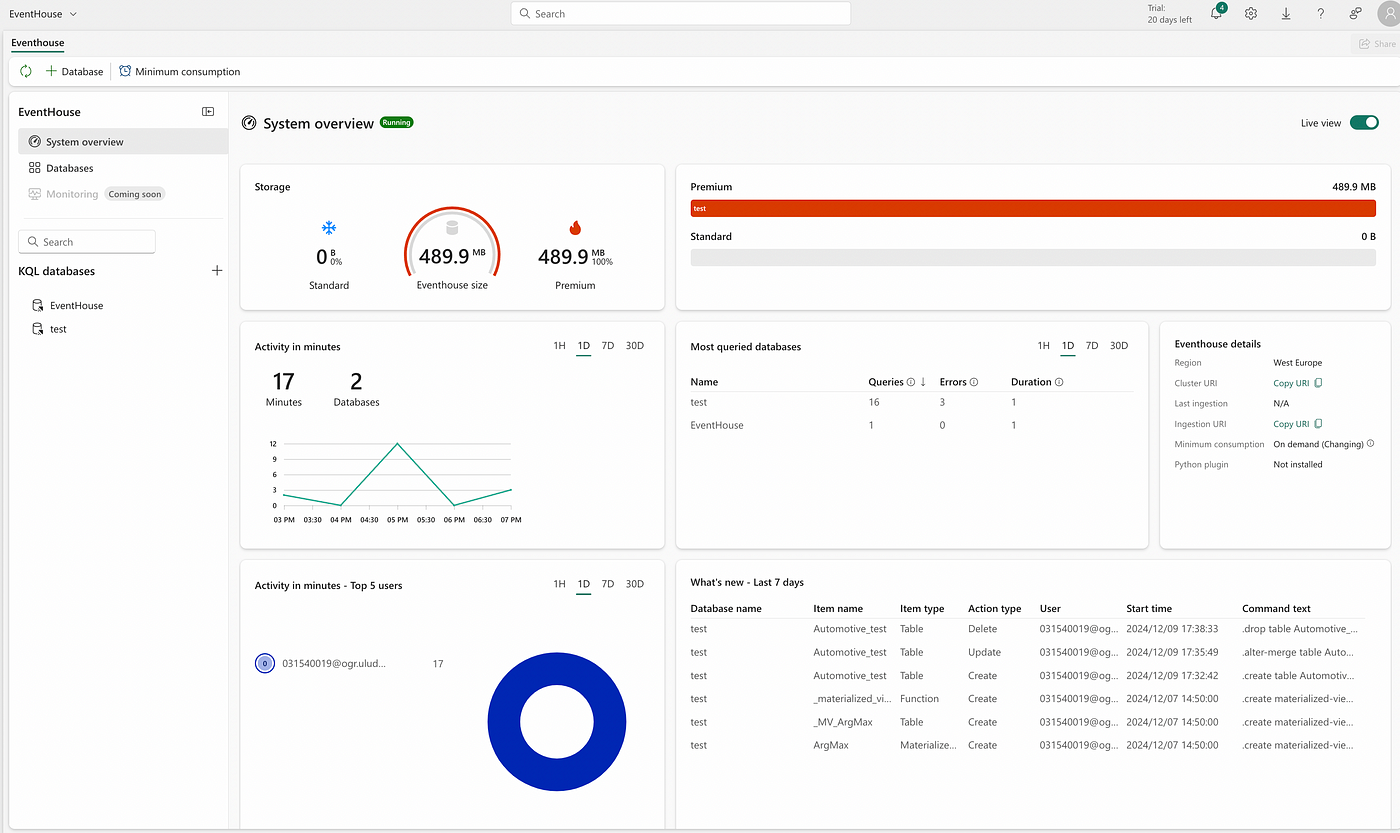This screenshot has width=1400, height=833.
Task: Set Top 5 users range to 1D
Action: tap(584, 584)
